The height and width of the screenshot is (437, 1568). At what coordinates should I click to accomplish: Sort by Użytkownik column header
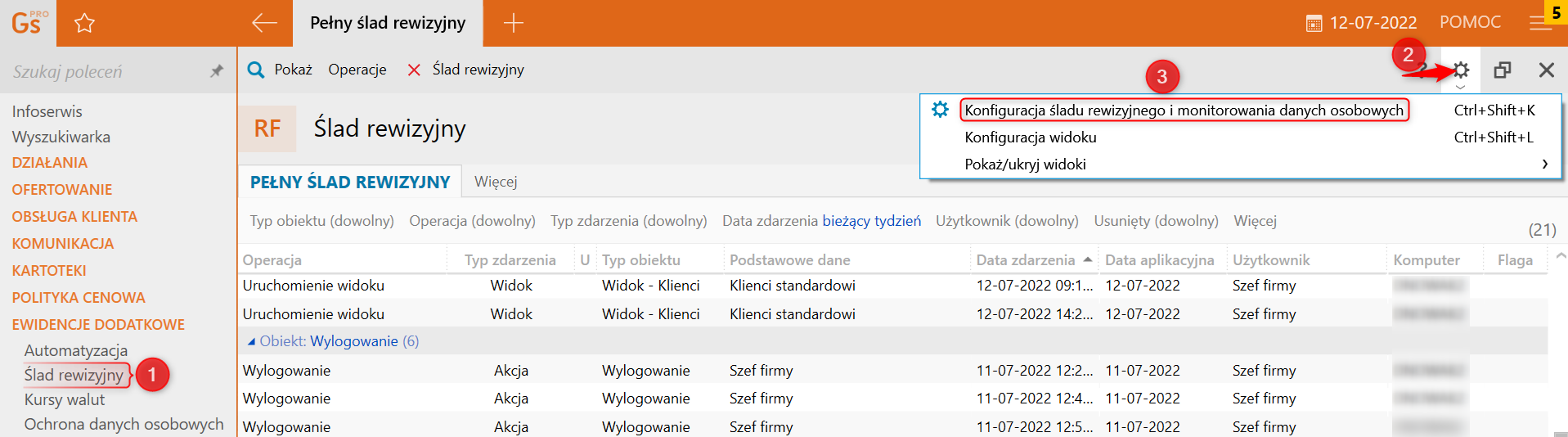1306,260
